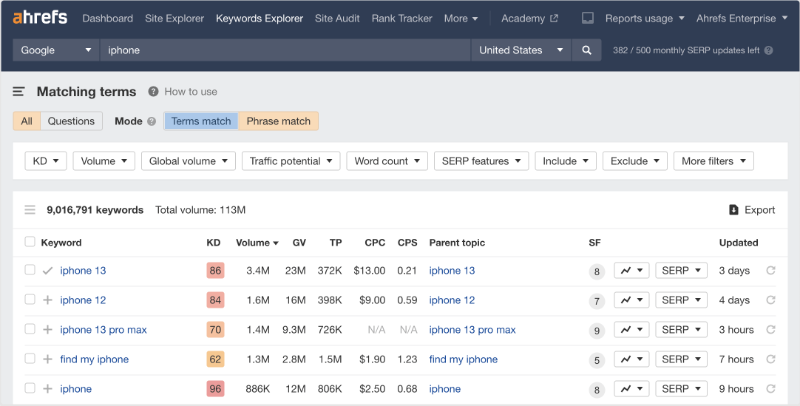Click SERP features count 9 badge

coord(597,331)
